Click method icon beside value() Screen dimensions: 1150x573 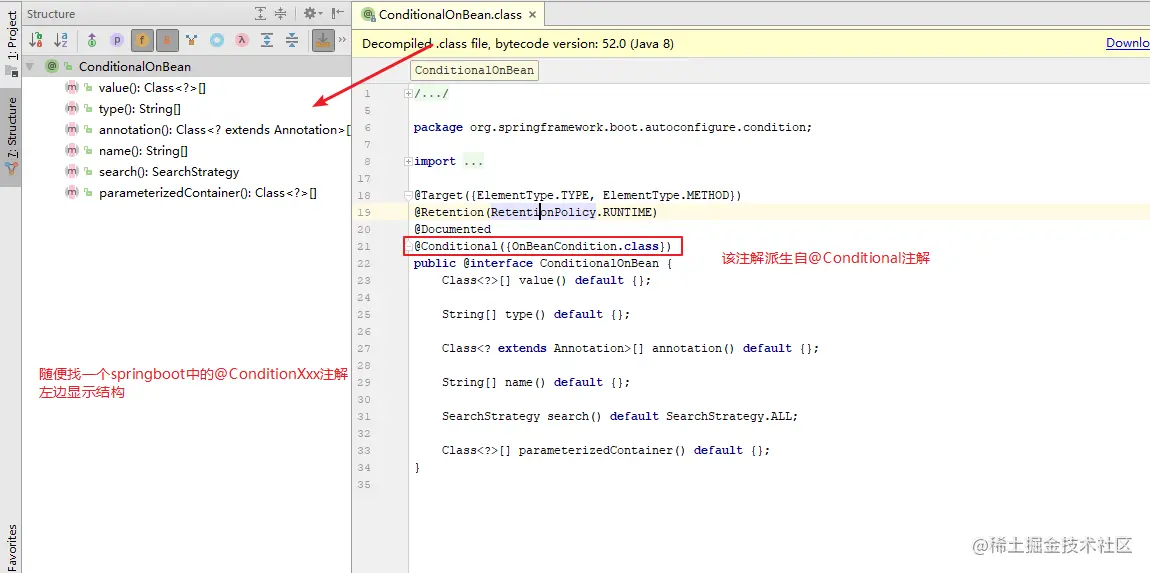(x=71, y=87)
